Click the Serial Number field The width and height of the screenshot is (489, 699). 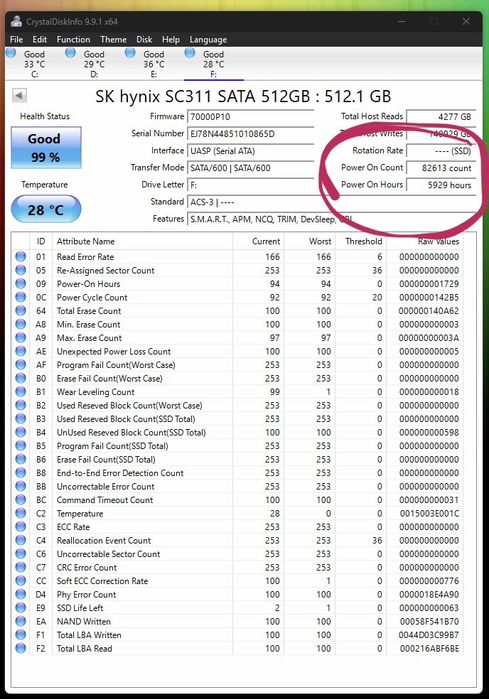coord(251,134)
